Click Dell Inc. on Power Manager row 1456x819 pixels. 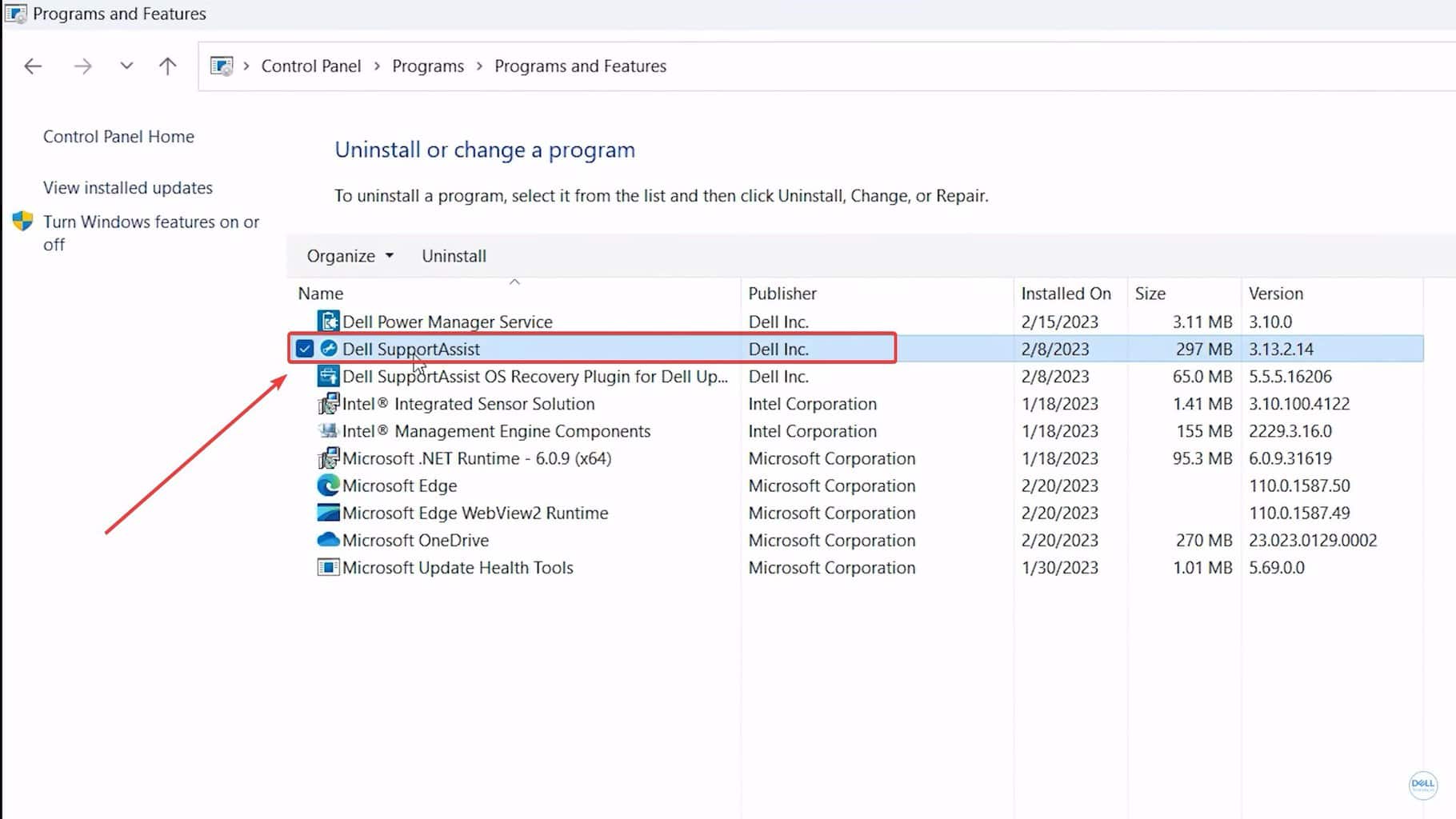[778, 322]
